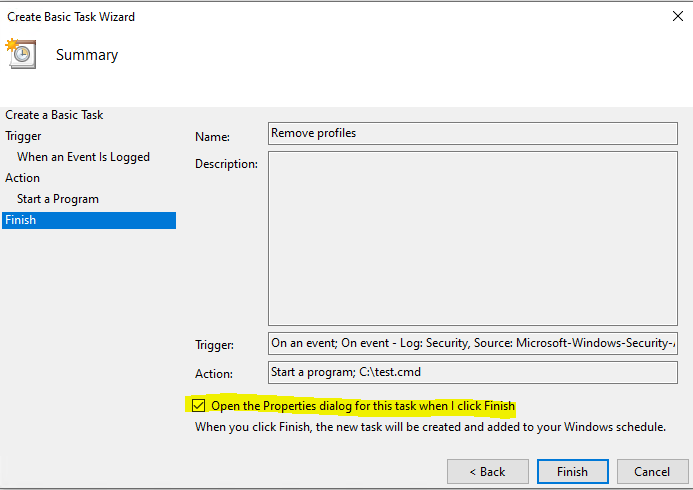Click the Summary heading text

(x=87, y=55)
